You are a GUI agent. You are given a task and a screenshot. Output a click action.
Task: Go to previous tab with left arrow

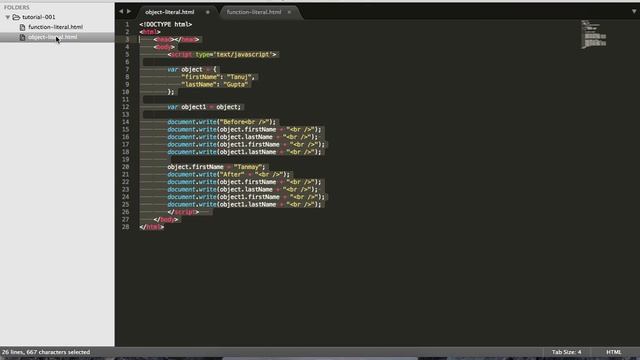pyautogui.click(x=121, y=11)
